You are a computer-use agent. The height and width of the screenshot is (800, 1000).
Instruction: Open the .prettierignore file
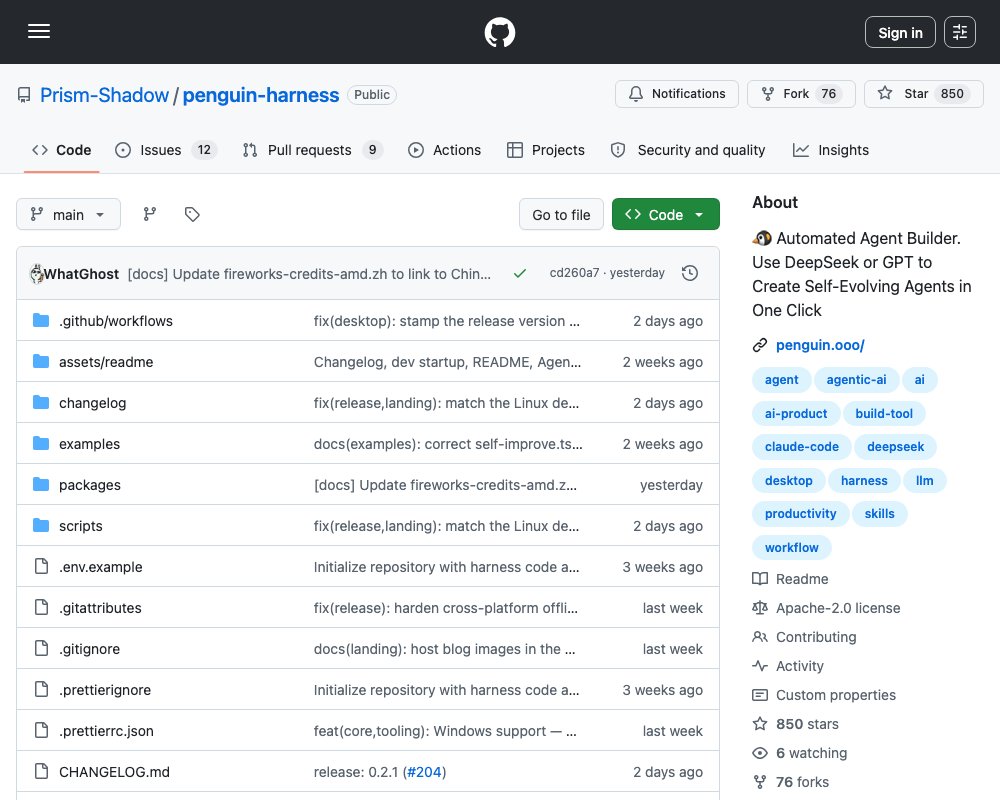point(105,690)
